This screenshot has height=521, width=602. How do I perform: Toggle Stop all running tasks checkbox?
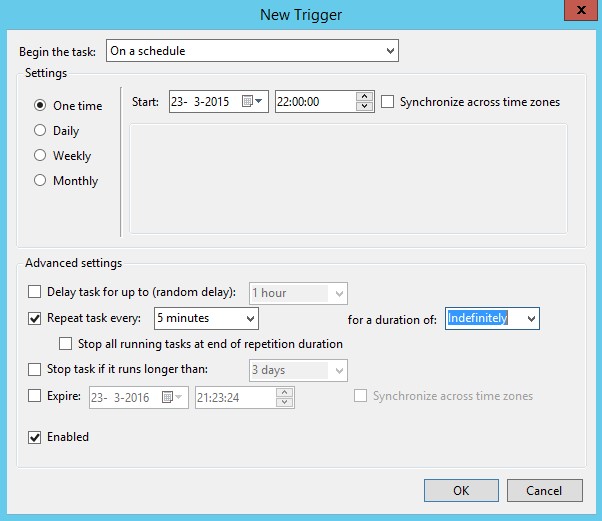(x=66, y=343)
